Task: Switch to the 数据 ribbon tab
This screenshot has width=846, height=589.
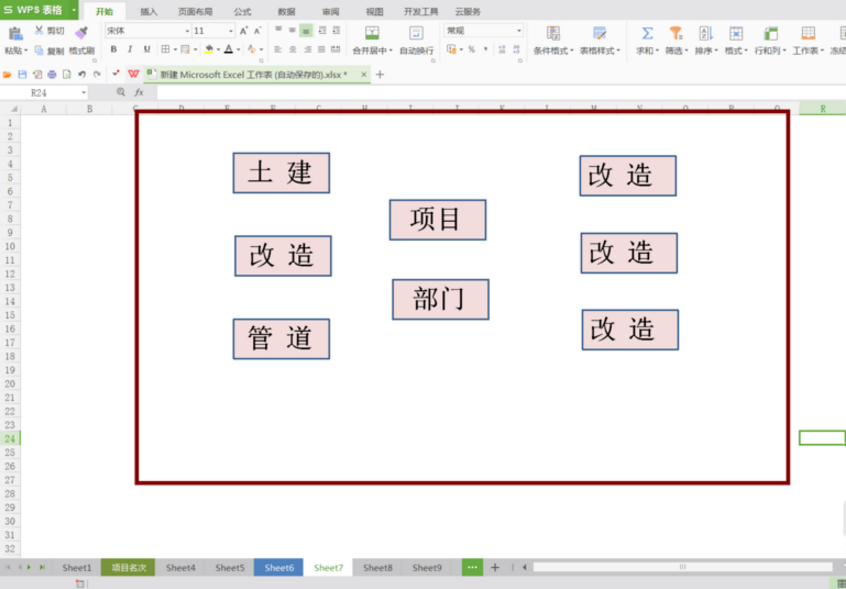Action: coord(286,12)
